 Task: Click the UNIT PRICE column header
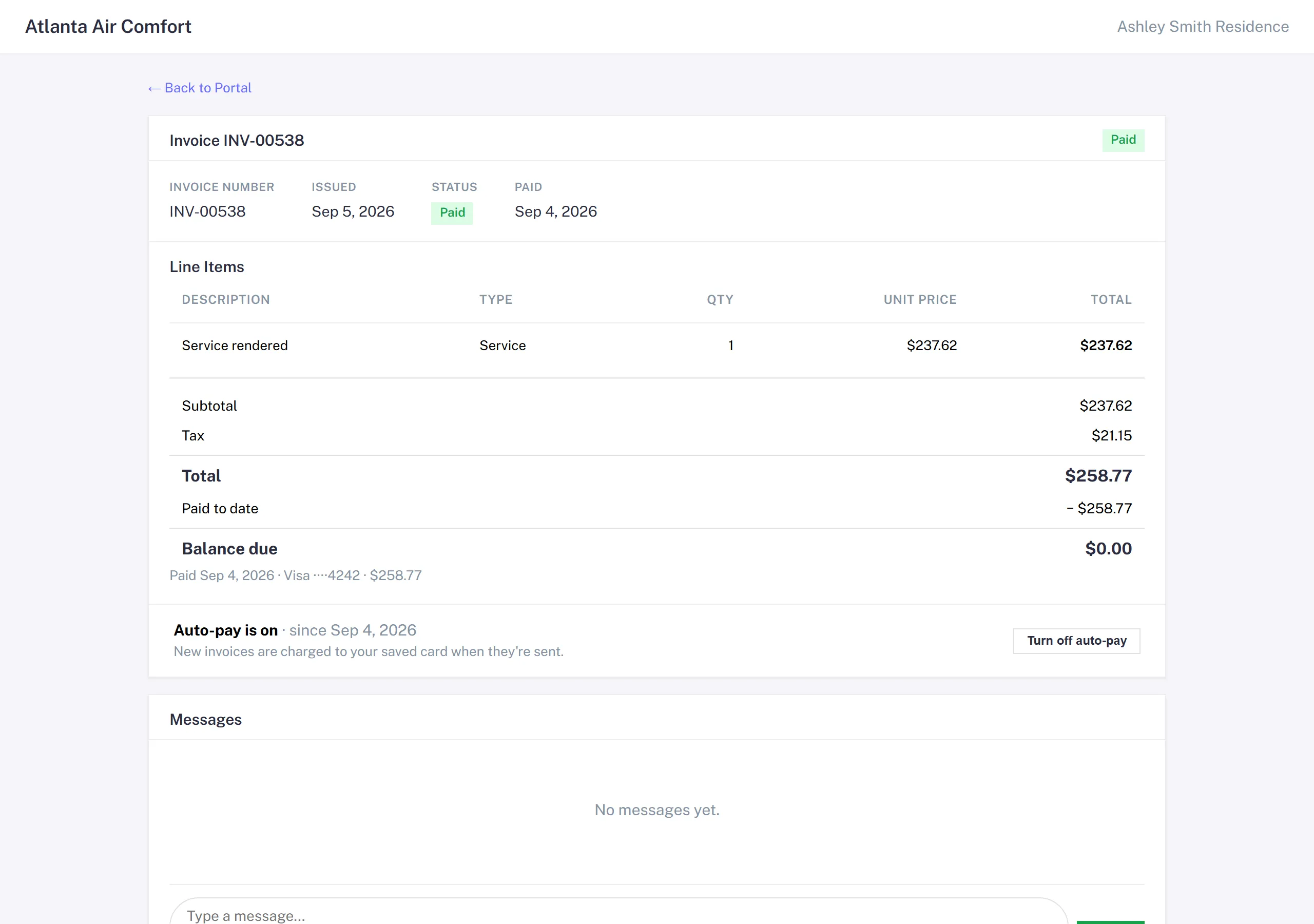pyautogui.click(x=920, y=299)
